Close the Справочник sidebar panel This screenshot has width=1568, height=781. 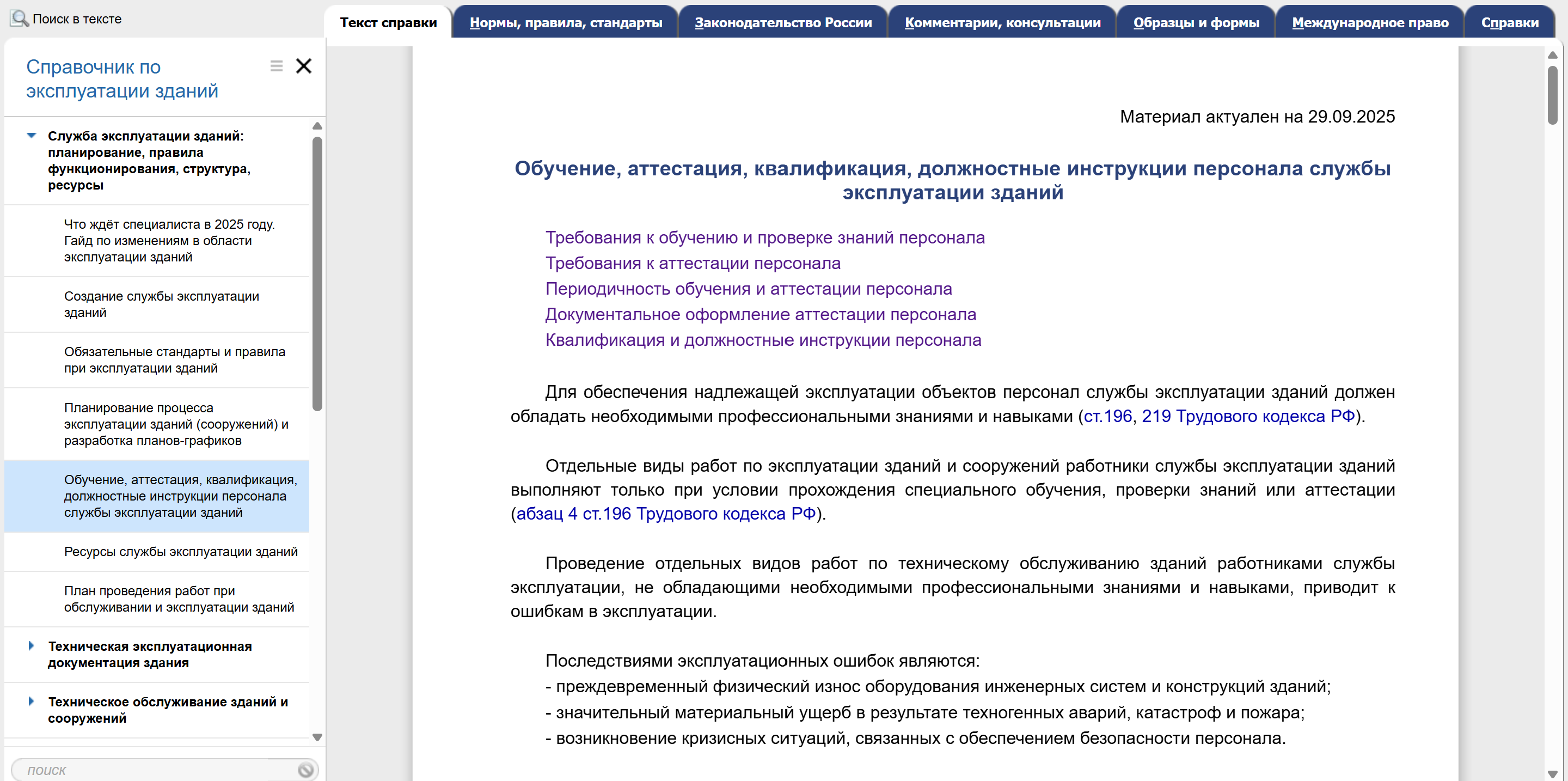click(x=303, y=66)
